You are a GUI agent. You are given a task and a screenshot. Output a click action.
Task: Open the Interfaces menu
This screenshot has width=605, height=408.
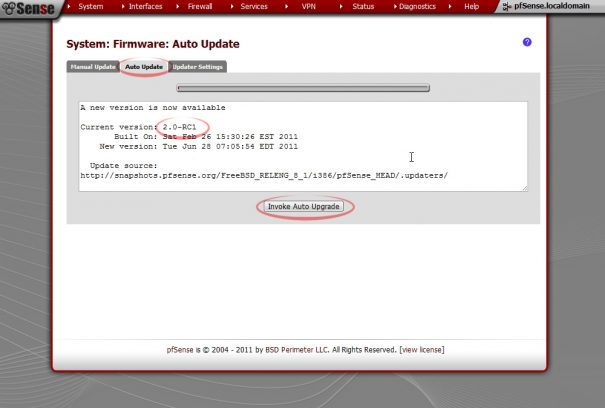145,7
